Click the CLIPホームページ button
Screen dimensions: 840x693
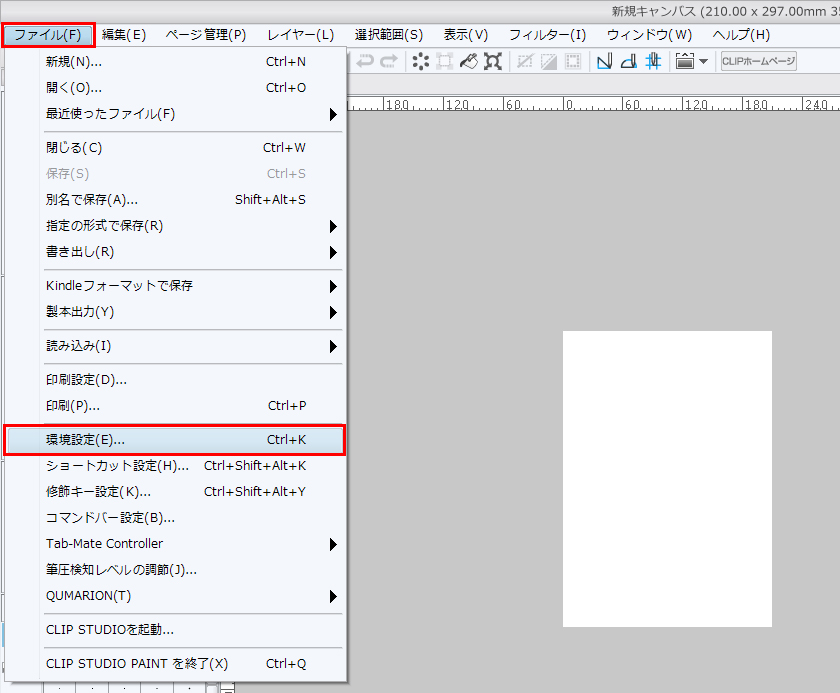pyautogui.click(x=758, y=62)
